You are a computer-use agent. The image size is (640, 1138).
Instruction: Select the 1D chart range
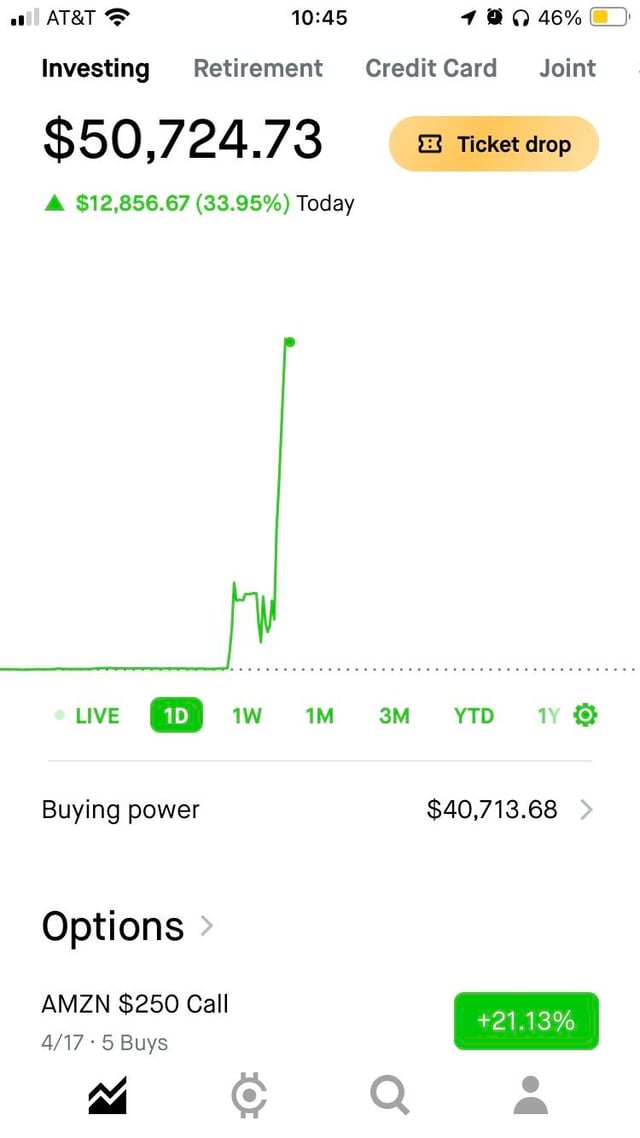click(176, 716)
